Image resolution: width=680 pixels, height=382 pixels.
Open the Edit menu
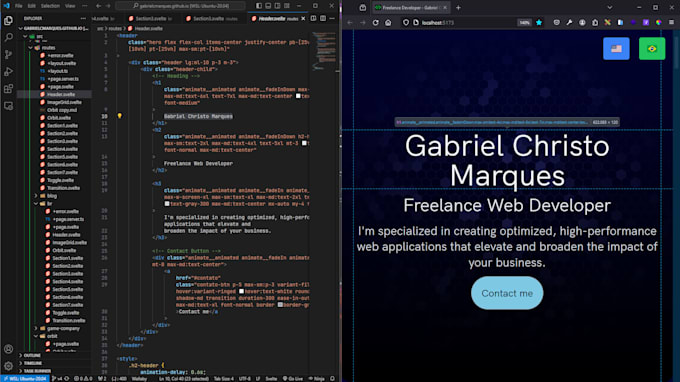pos(32,6)
